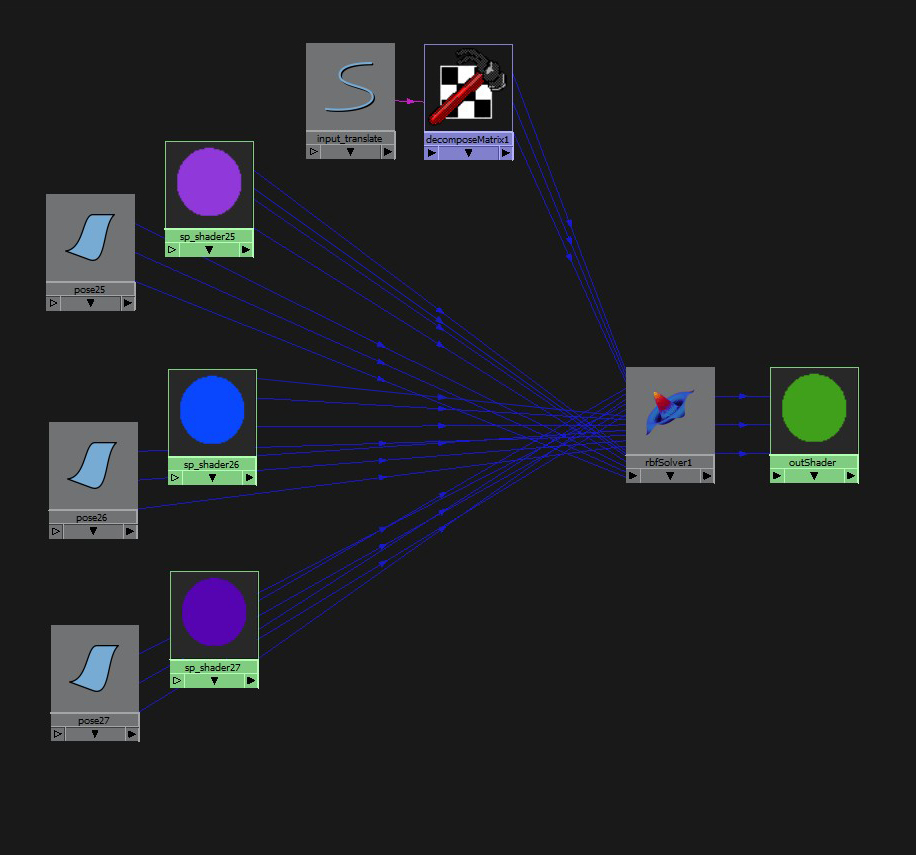Image resolution: width=916 pixels, height=855 pixels.
Task: Open output connections triangle on pose26
Action: (x=130, y=531)
